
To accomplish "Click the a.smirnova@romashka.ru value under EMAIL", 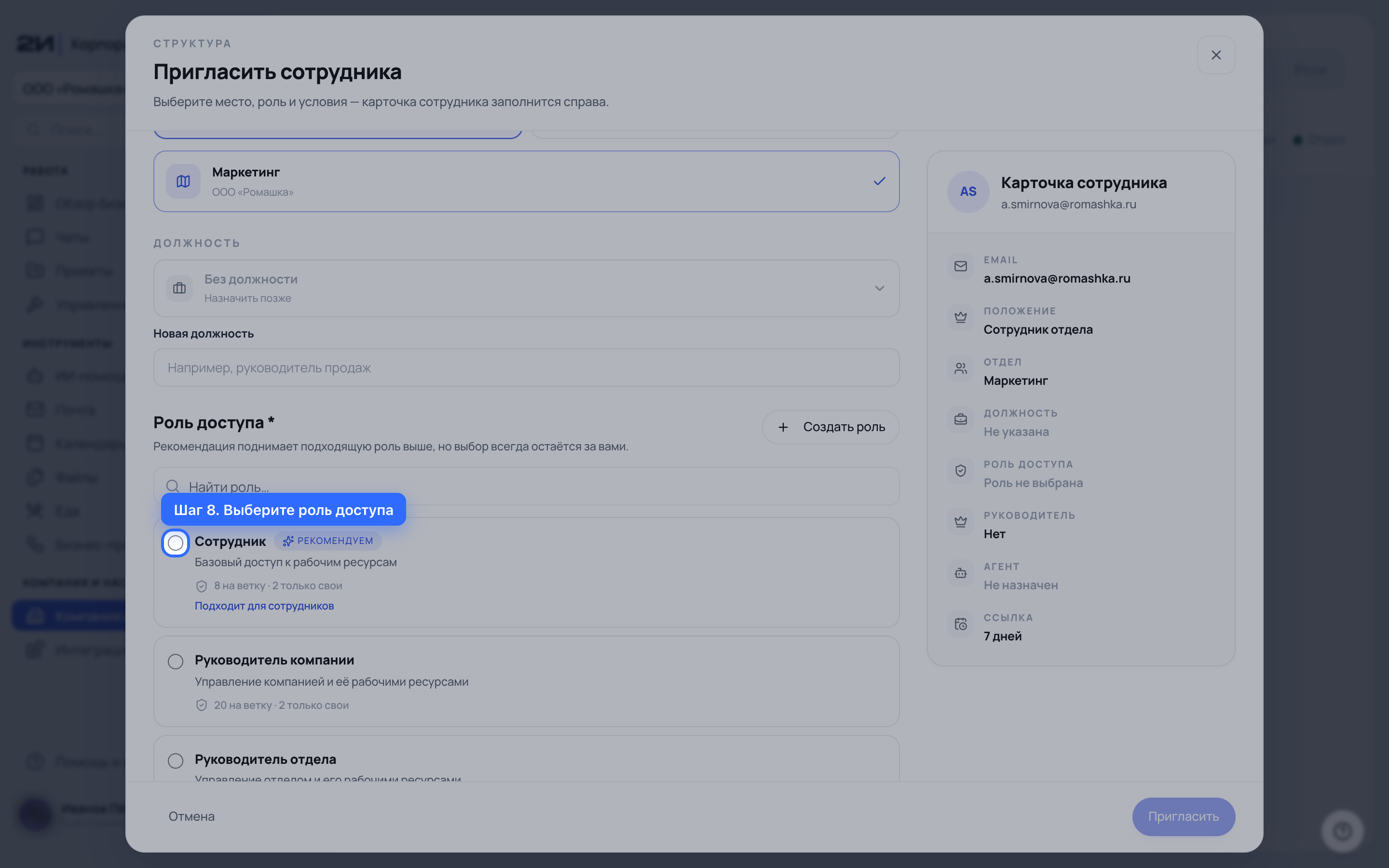I will pyautogui.click(x=1057, y=278).
